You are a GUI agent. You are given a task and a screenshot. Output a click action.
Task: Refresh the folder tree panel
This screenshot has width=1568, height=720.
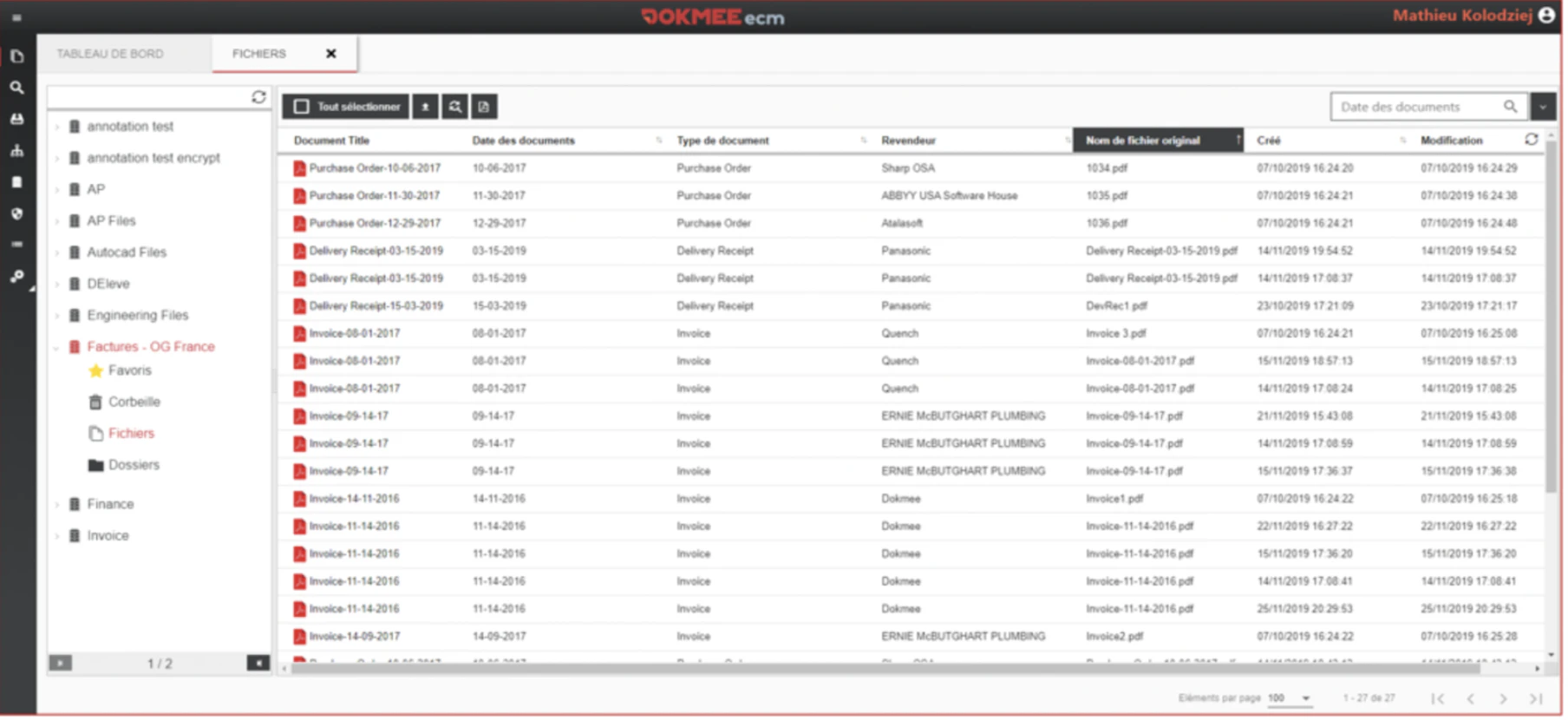[258, 97]
